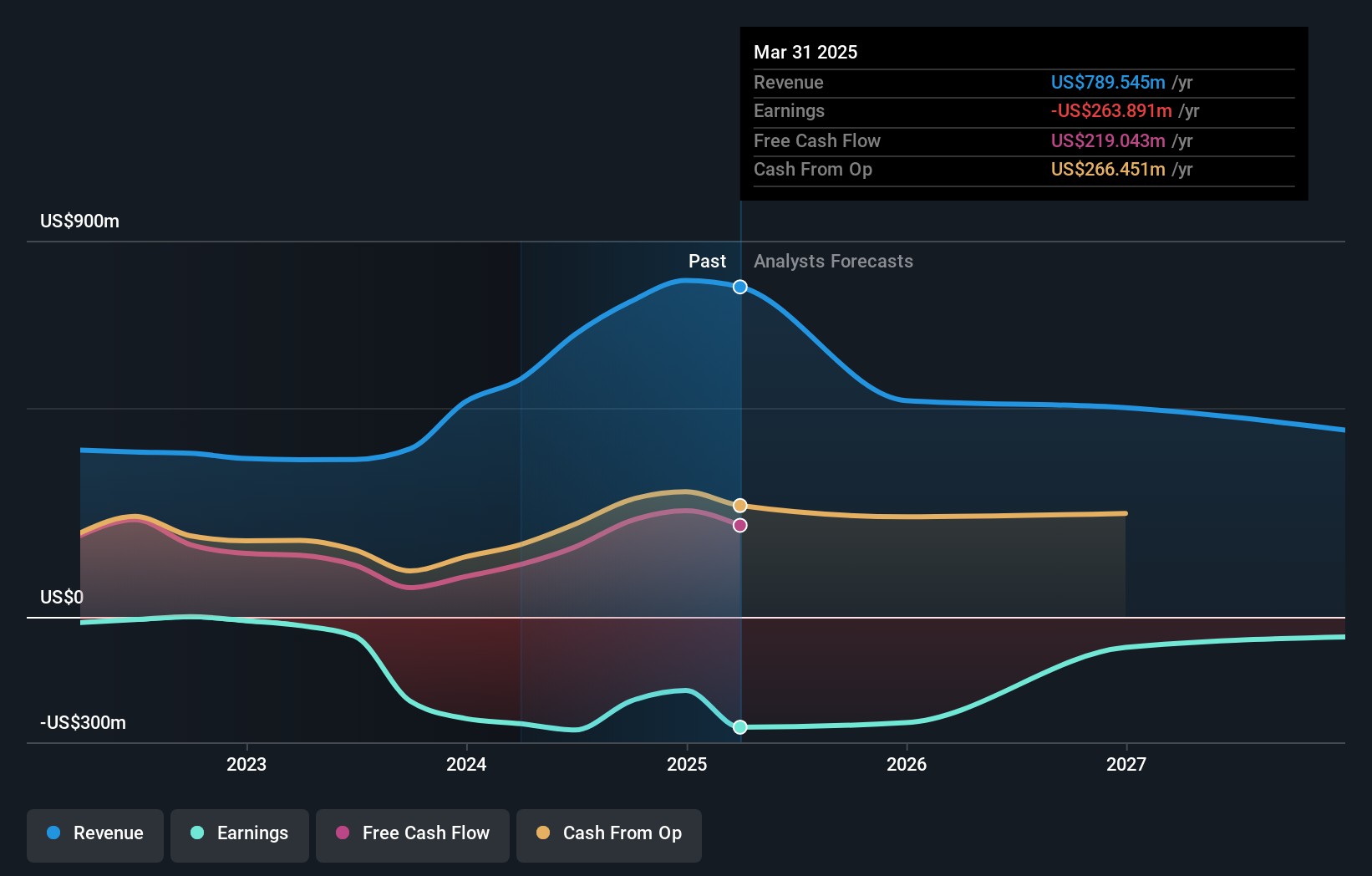
Task: Toggle the Free Cash Flow legend button
Action: point(413,835)
